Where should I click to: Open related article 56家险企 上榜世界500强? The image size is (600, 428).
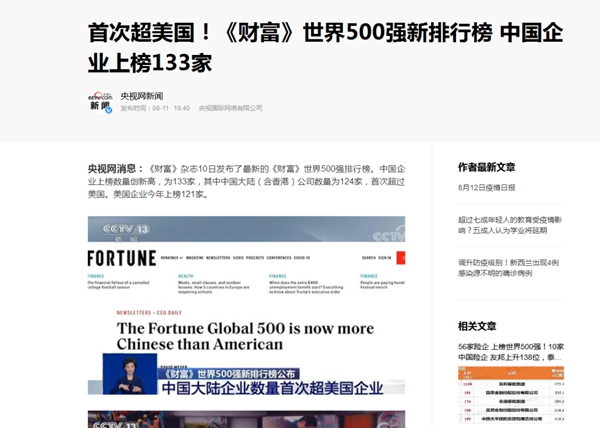511,352
